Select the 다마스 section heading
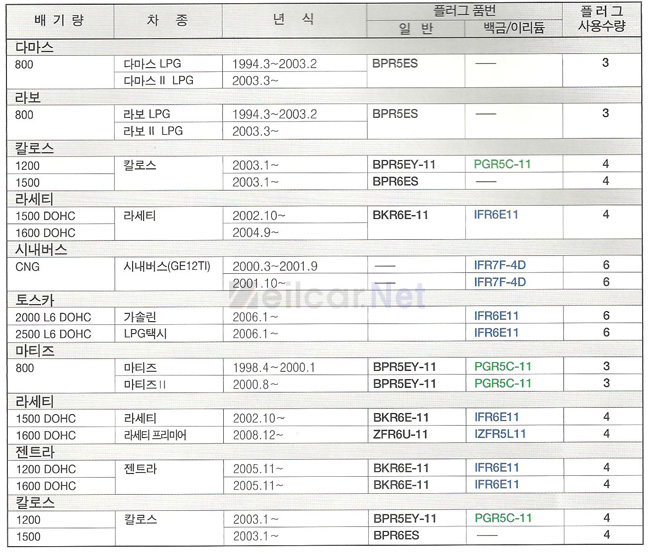 point(34,47)
